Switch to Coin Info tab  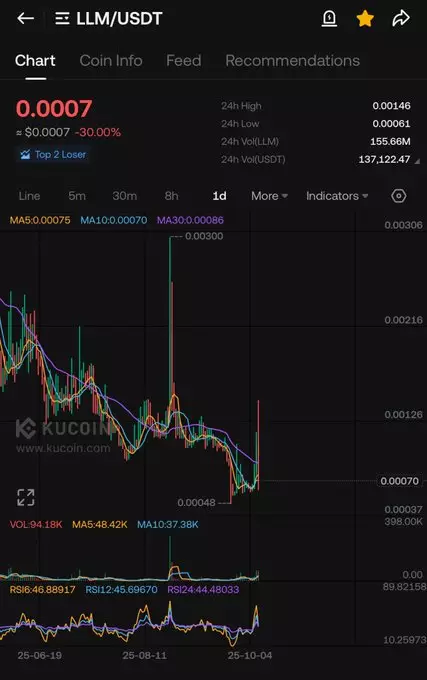pos(111,61)
